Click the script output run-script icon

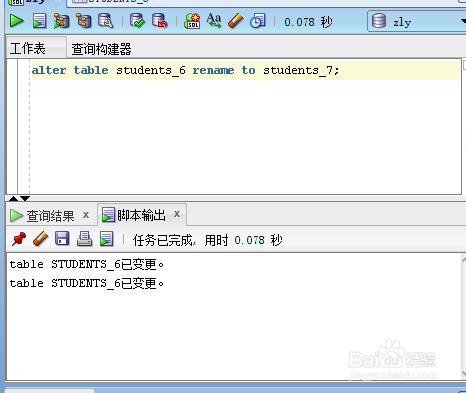(107, 239)
